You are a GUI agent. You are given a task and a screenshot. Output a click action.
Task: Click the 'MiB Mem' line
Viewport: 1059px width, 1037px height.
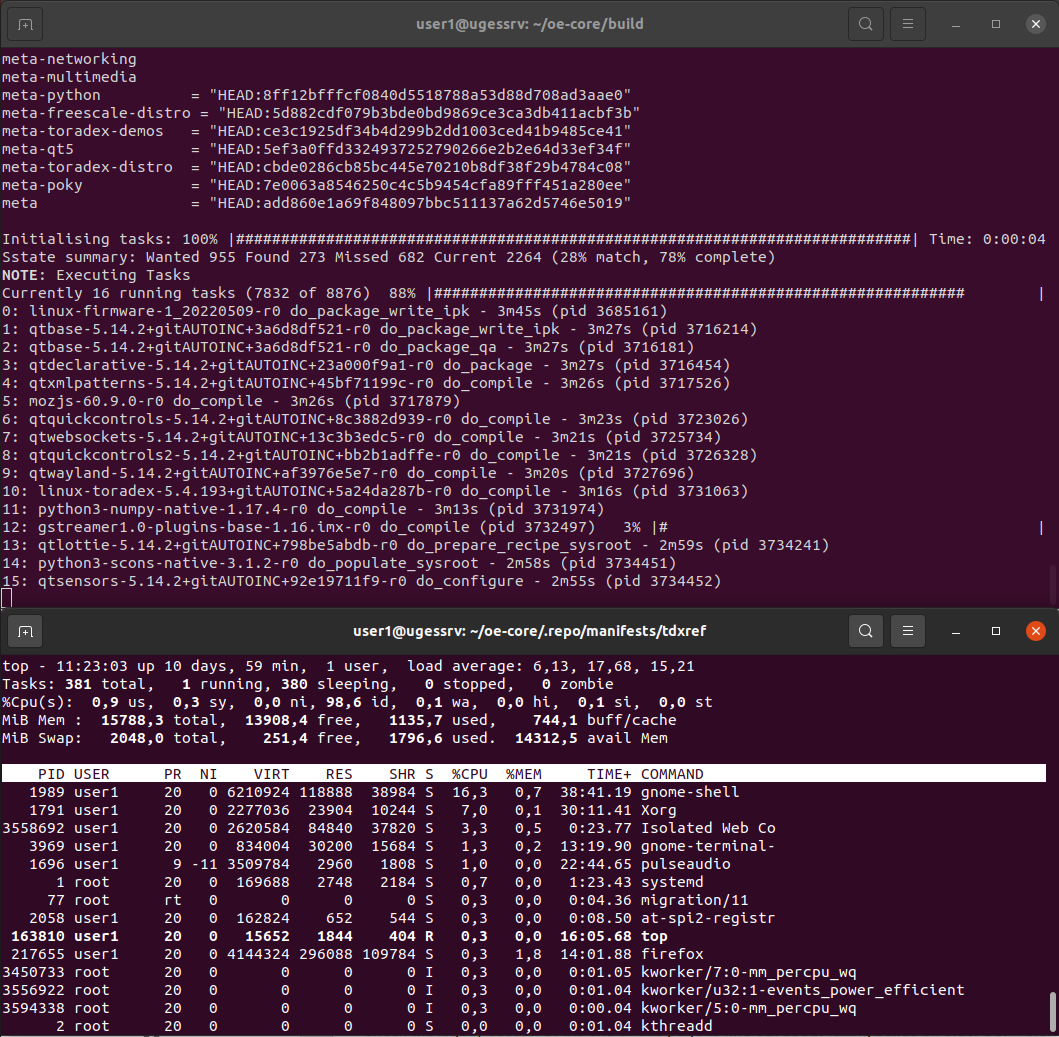339,720
